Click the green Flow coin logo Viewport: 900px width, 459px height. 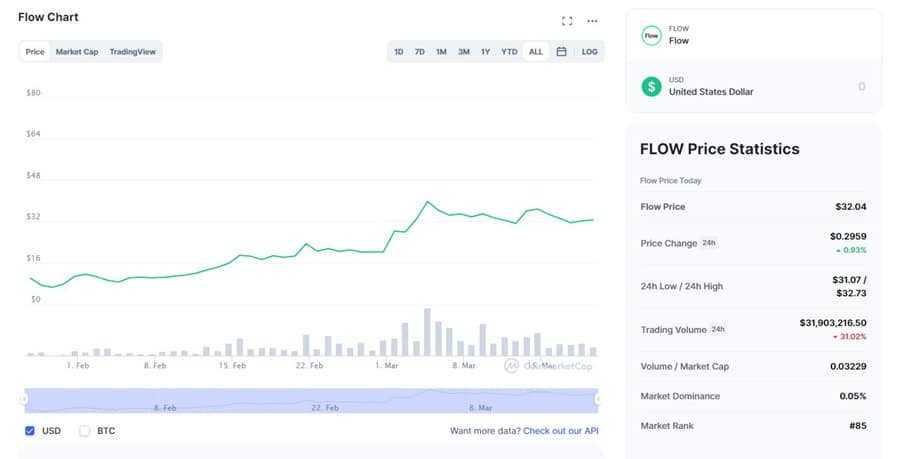click(x=651, y=35)
